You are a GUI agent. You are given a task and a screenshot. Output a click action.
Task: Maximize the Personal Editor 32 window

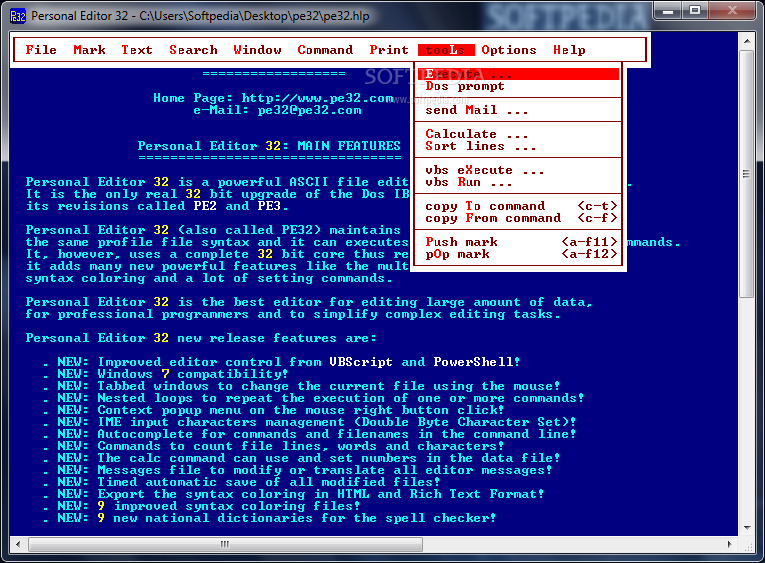(x=695, y=11)
